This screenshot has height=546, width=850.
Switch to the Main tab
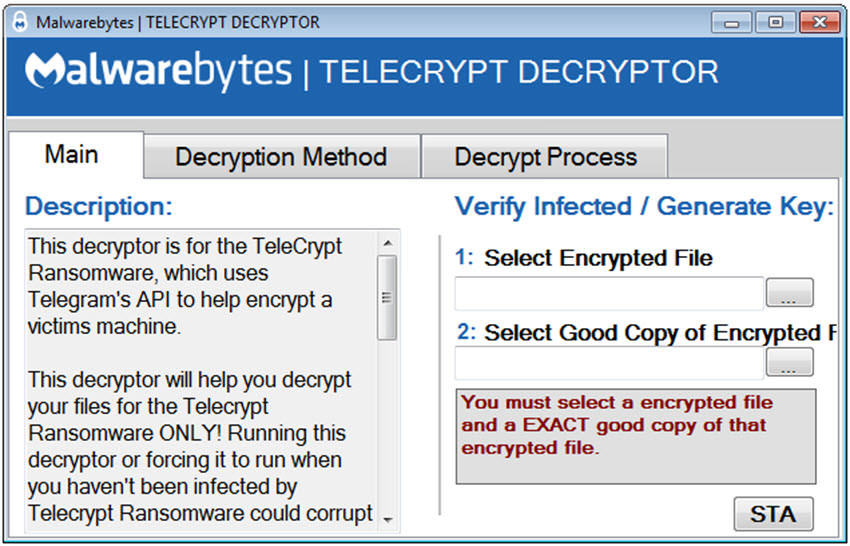(x=72, y=155)
